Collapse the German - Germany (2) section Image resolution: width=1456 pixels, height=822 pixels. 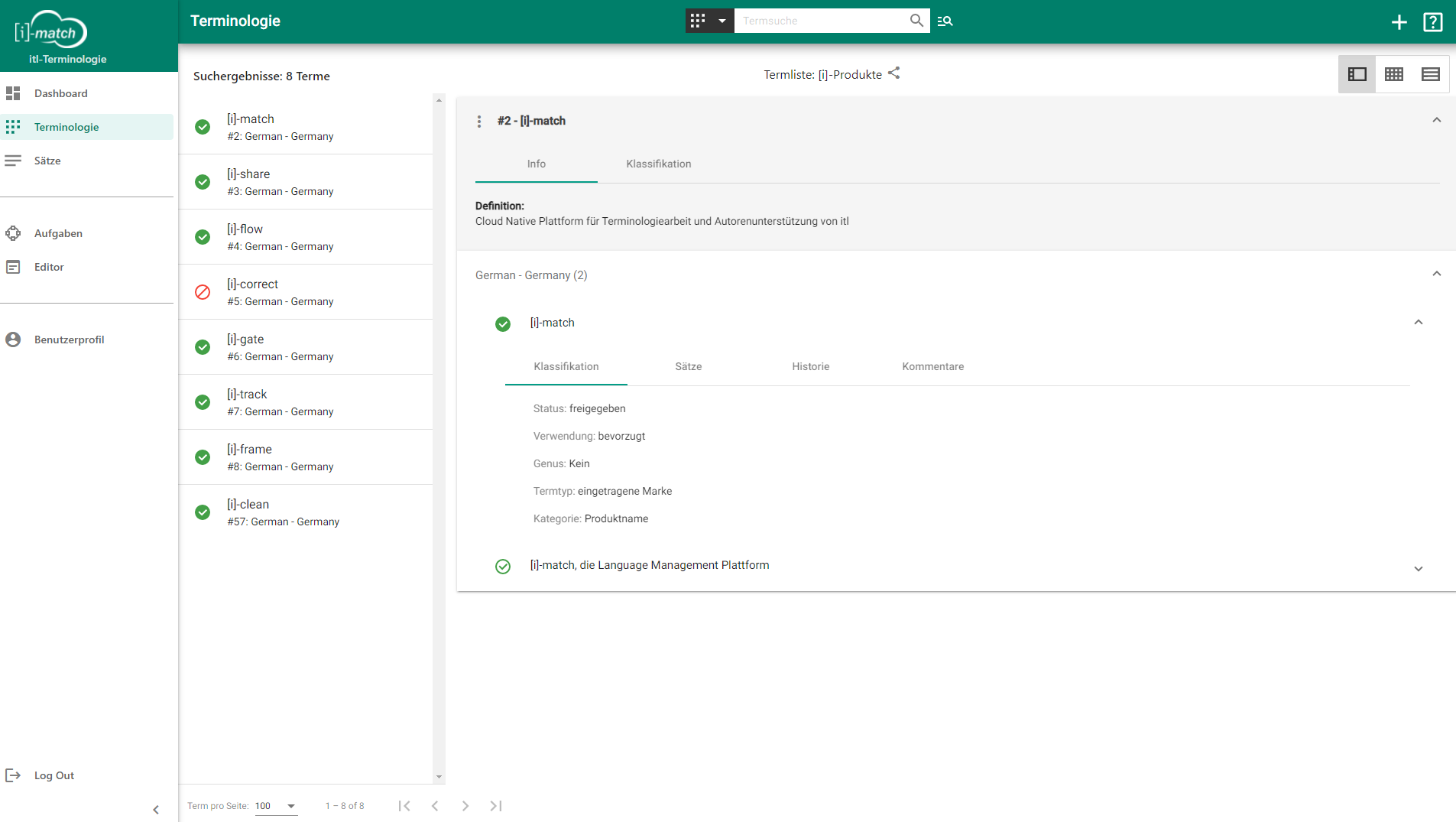1437,274
